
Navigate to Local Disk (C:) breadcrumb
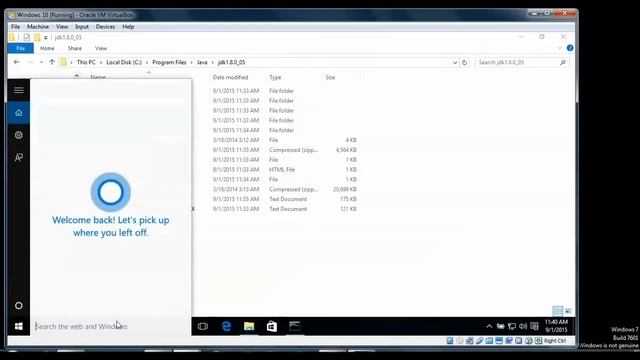[124, 62]
